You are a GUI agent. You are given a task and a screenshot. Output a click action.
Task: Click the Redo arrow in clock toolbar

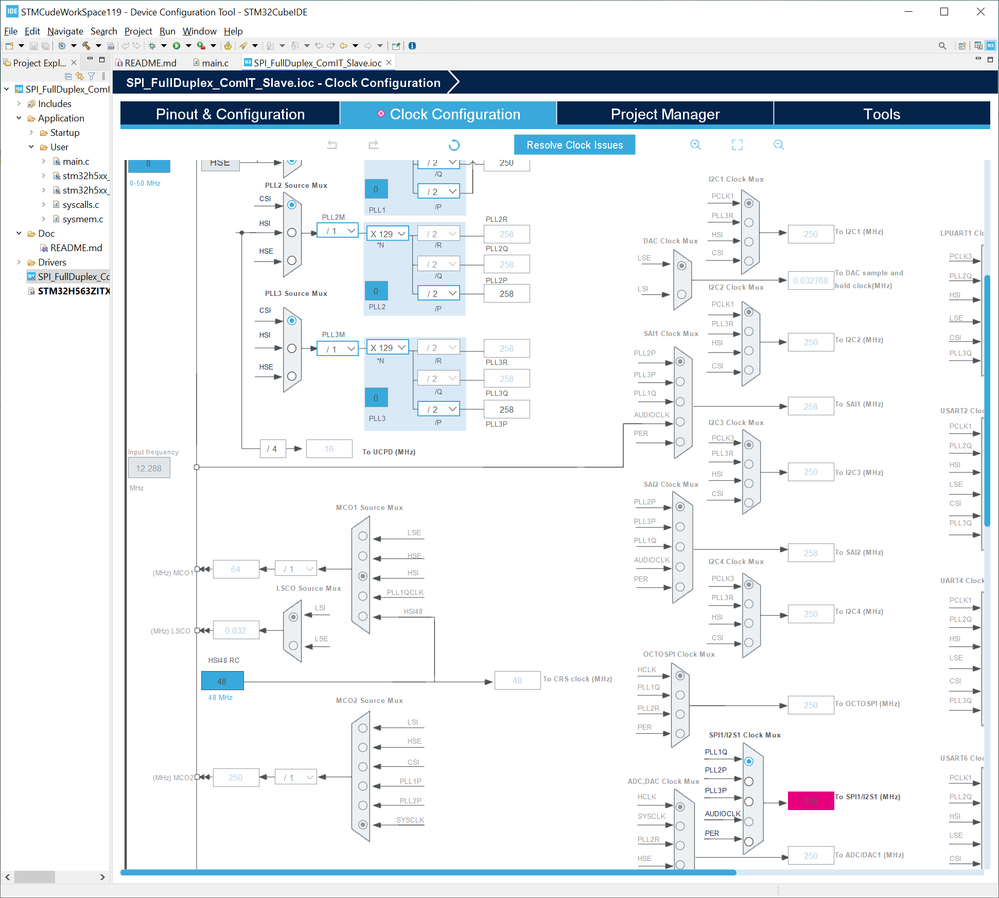[374, 145]
